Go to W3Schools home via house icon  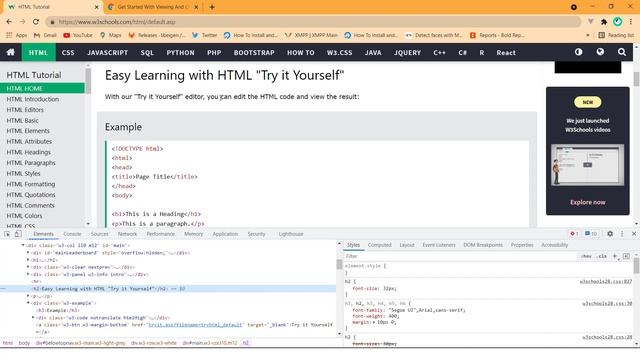pos(11,52)
